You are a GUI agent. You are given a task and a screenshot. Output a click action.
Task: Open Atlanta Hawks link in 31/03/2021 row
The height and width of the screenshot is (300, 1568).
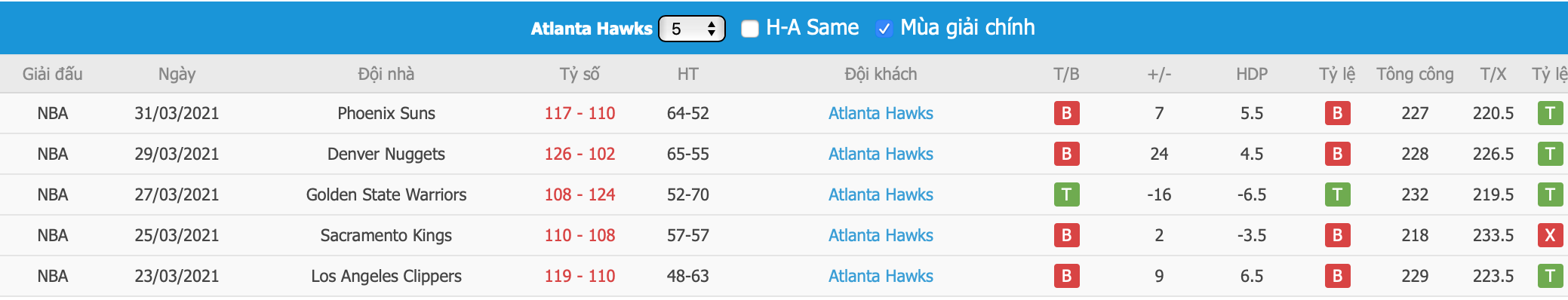[881, 113]
